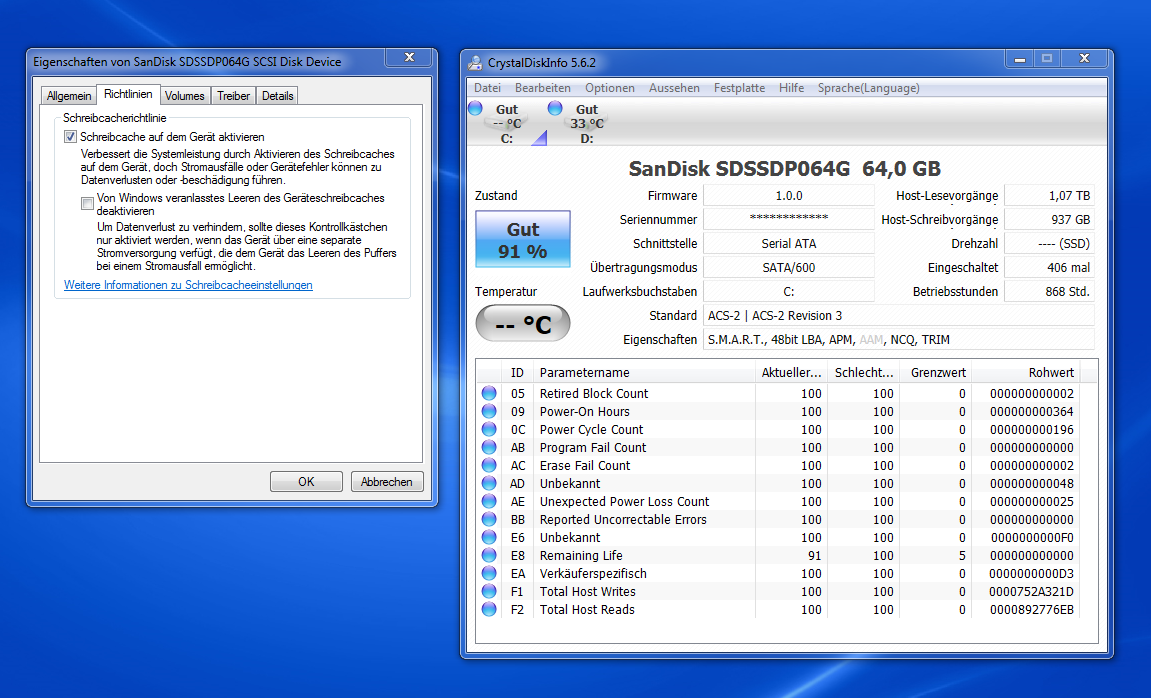Click status orb of Total Host Reads row

pos(489,609)
